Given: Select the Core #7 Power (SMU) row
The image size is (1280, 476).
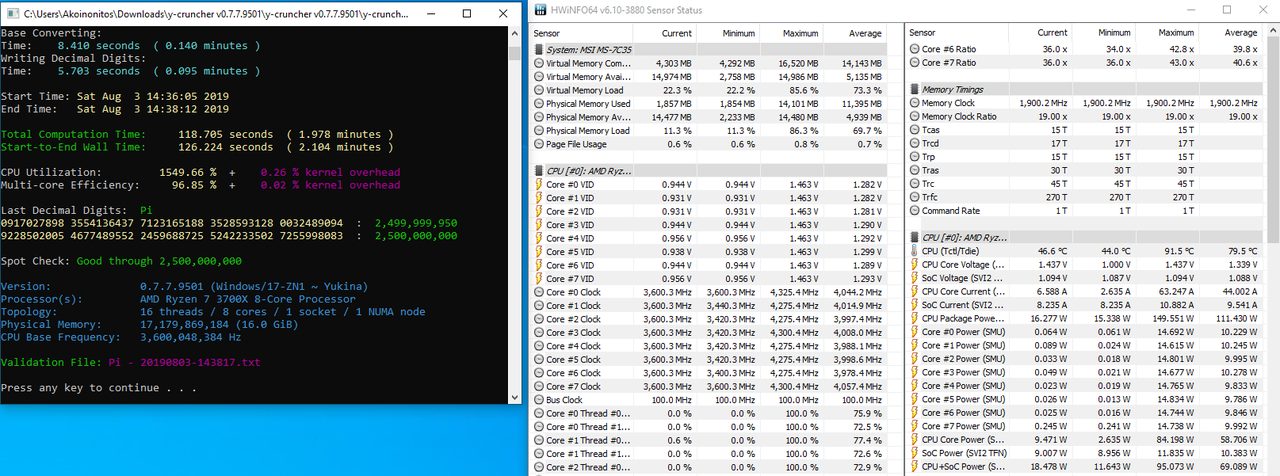Looking at the screenshot, I should (1086, 427).
